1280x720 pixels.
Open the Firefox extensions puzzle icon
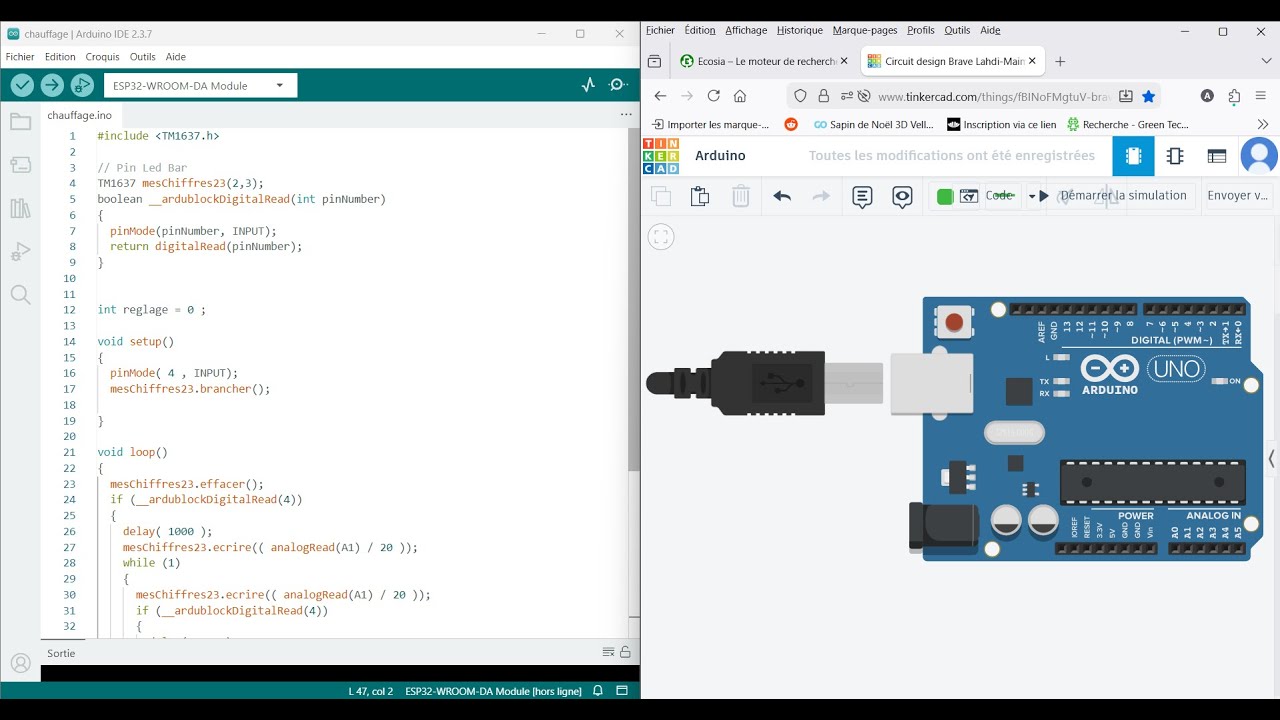(x=1235, y=96)
